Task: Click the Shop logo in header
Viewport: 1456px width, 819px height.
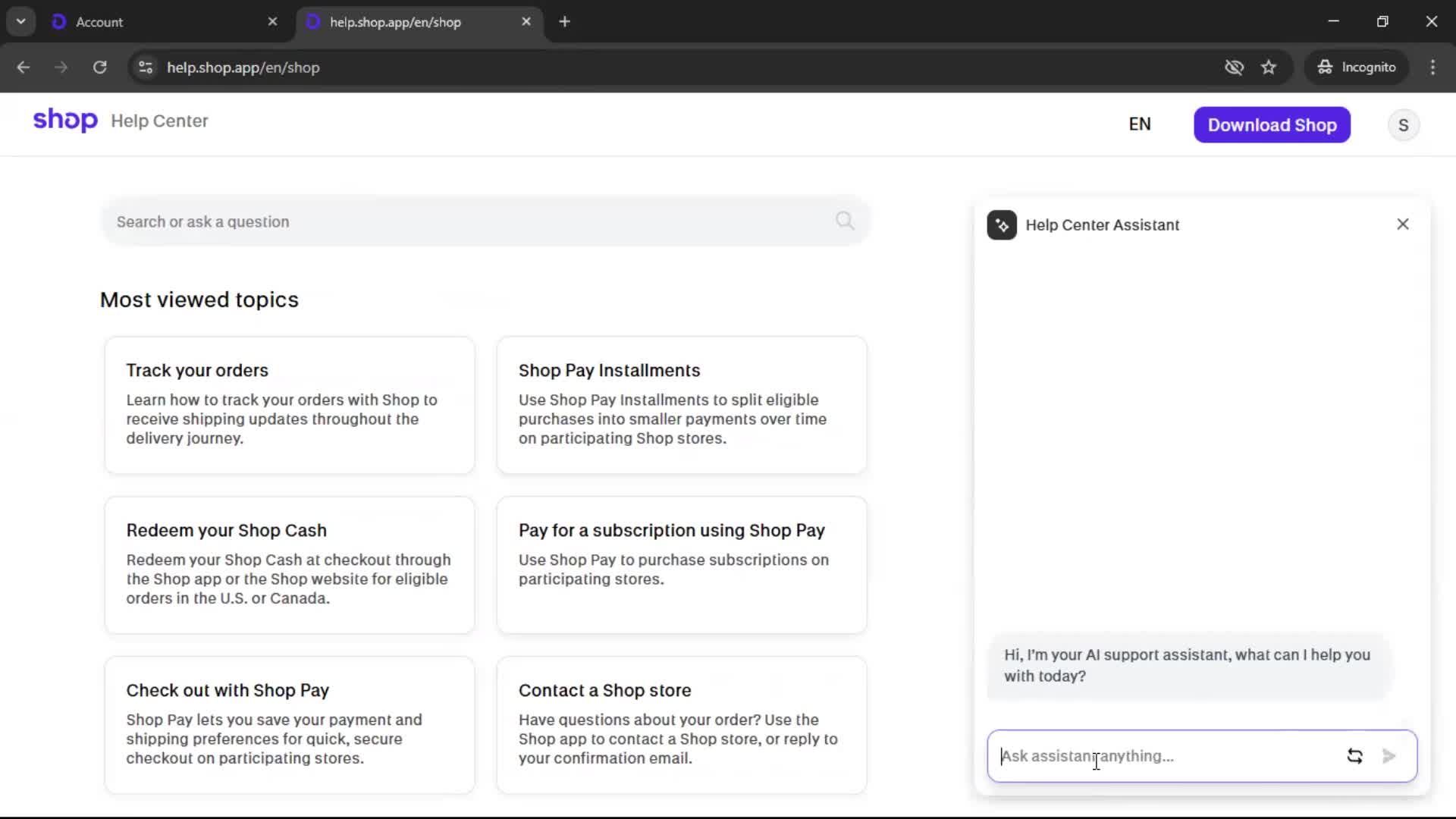Action: point(65,121)
